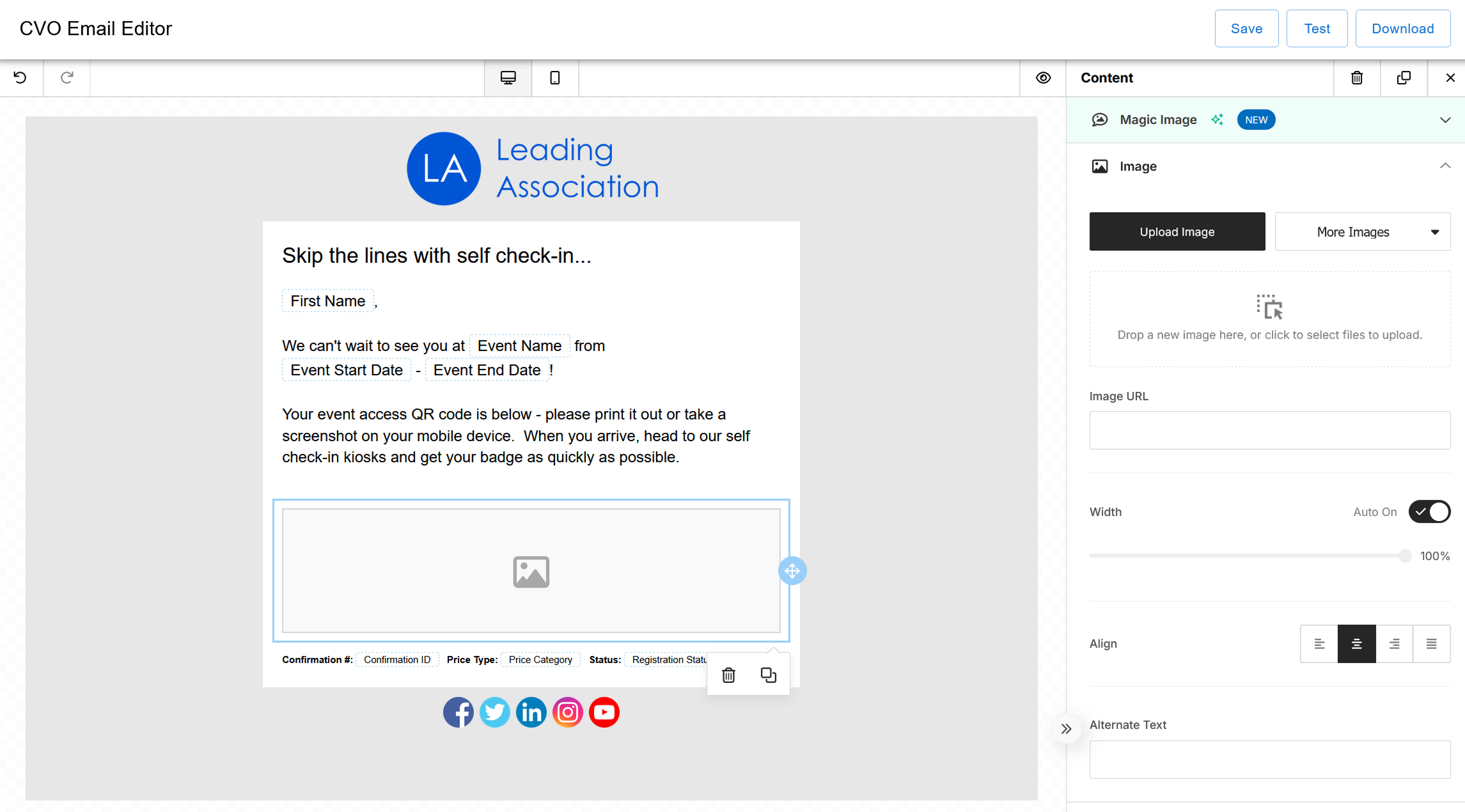Click the Content panel title
This screenshot has width=1465, height=812.
[x=1107, y=78]
